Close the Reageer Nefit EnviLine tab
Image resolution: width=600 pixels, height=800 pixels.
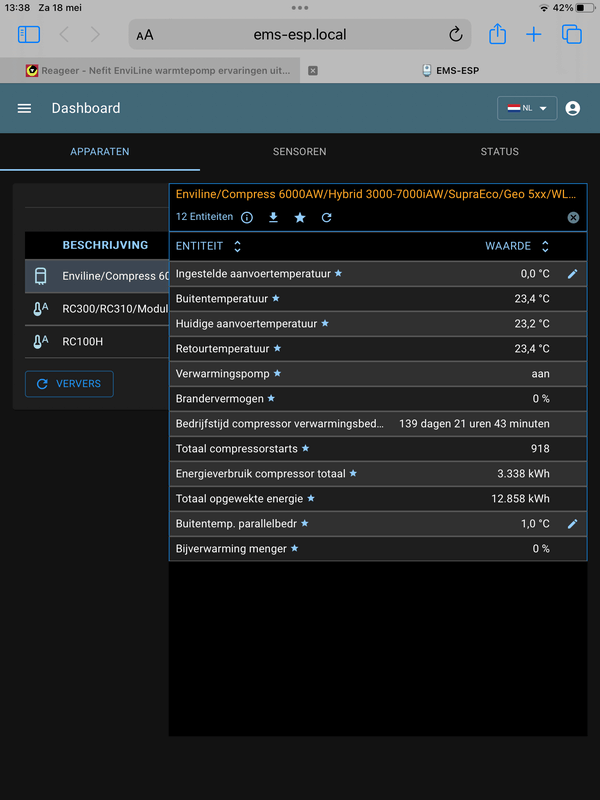pyautogui.click(x=313, y=71)
